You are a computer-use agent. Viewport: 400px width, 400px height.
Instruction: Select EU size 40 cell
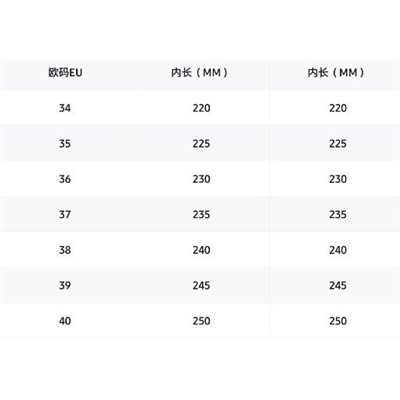65,321
